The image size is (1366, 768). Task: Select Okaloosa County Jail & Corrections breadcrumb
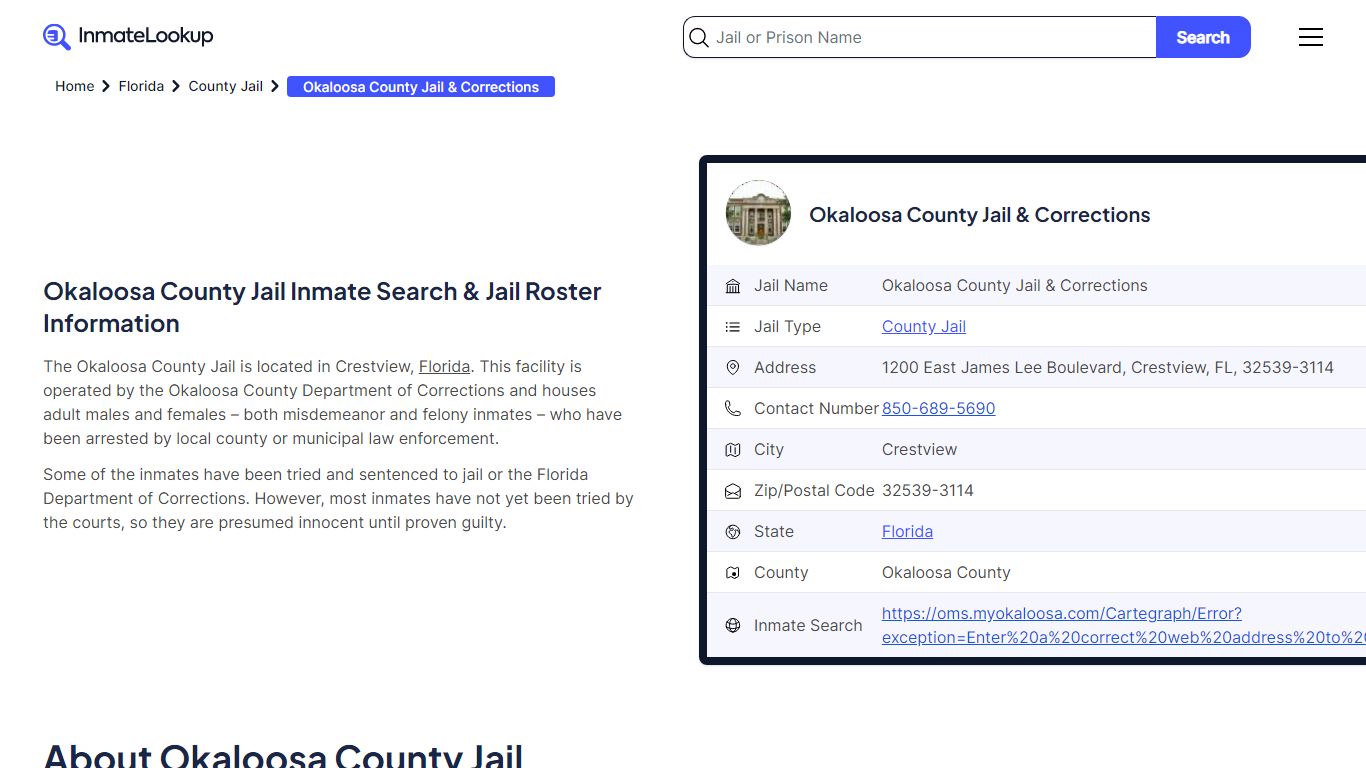pos(421,87)
